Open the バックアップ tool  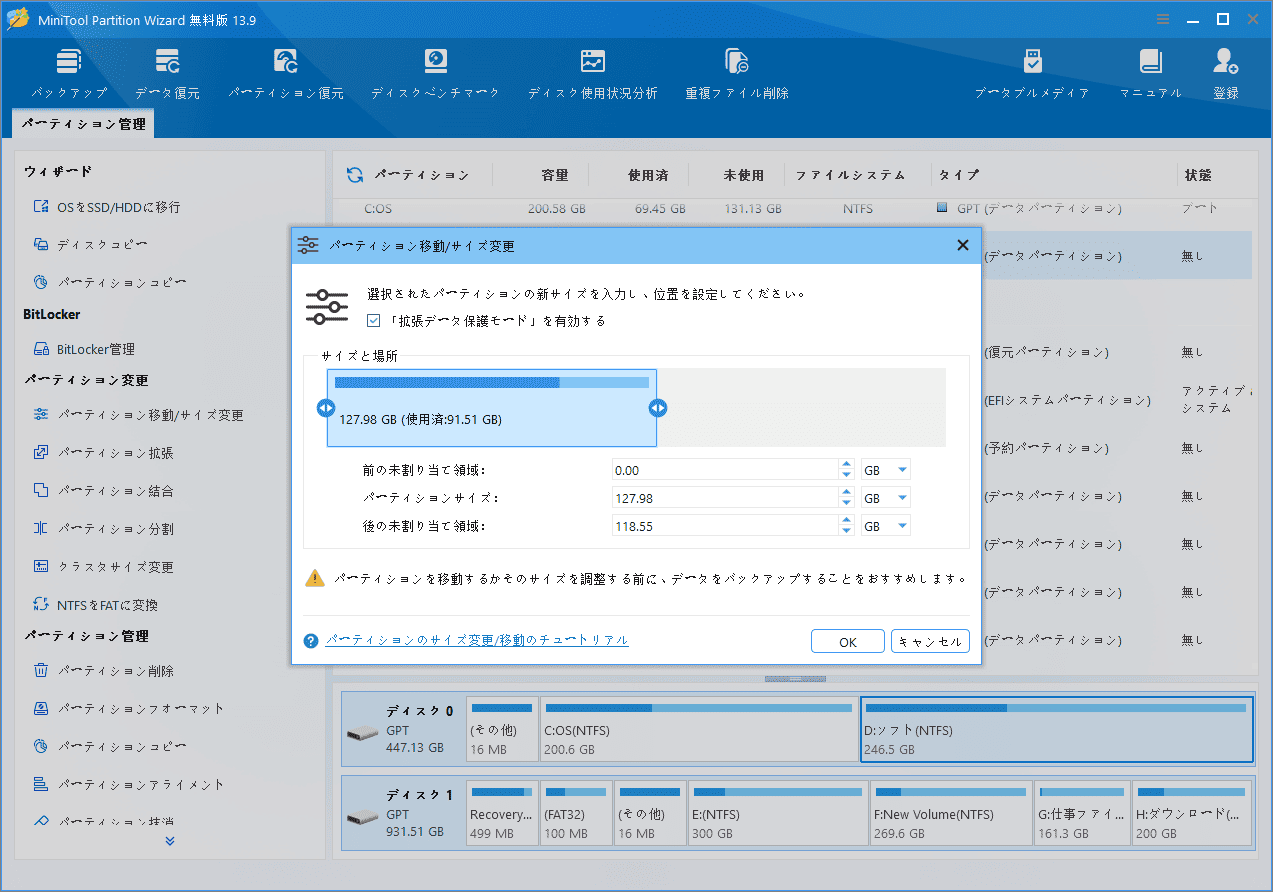(x=68, y=73)
